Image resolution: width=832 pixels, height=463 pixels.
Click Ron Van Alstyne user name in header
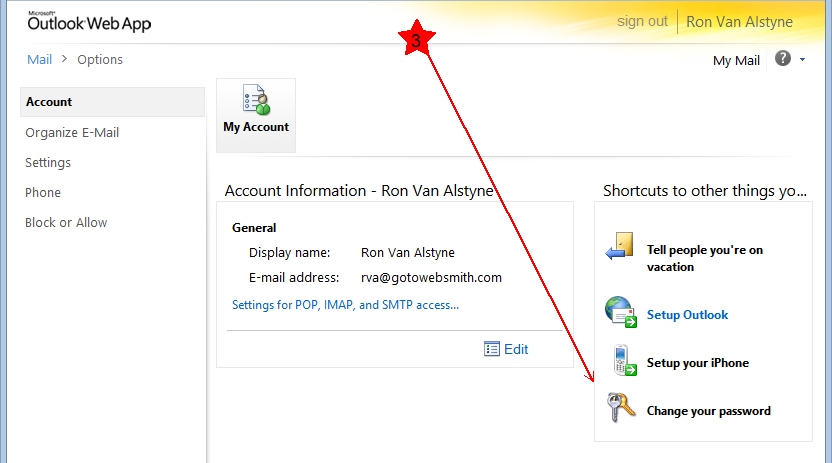pyautogui.click(x=739, y=22)
